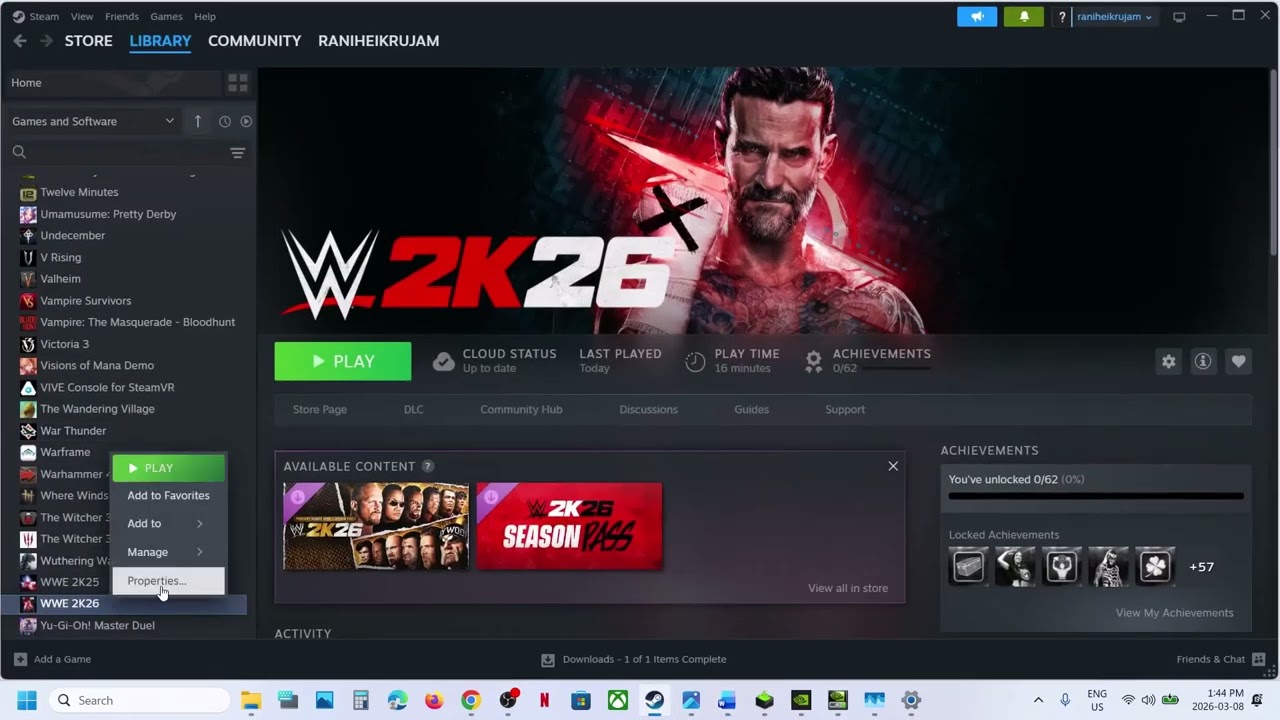Viewport: 1280px width, 720px height.
Task: Open the View menu
Action: click(x=82, y=16)
